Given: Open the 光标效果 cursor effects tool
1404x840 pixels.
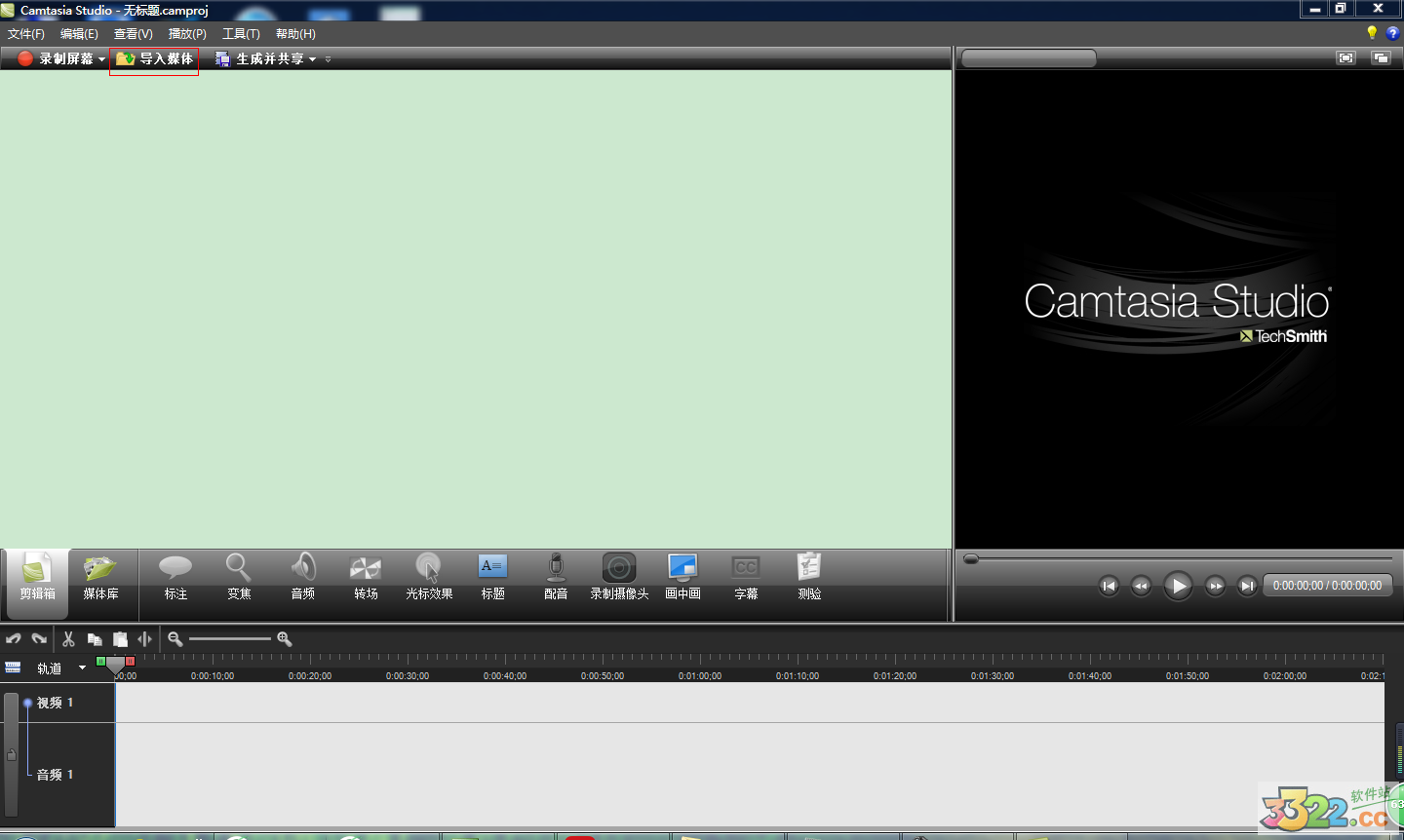Looking at the screenshot, I should [x=429, y=578].
